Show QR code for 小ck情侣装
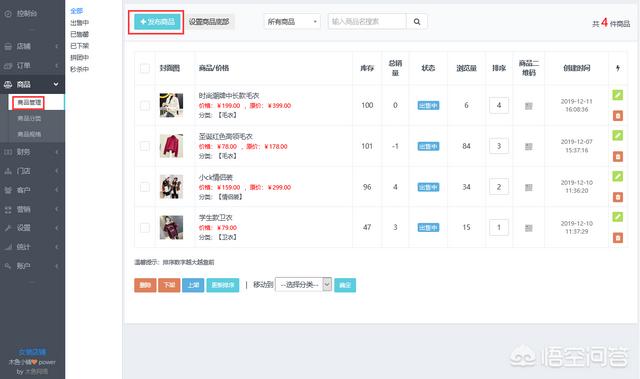Viewport: 640px width, 379px height. 529,187
